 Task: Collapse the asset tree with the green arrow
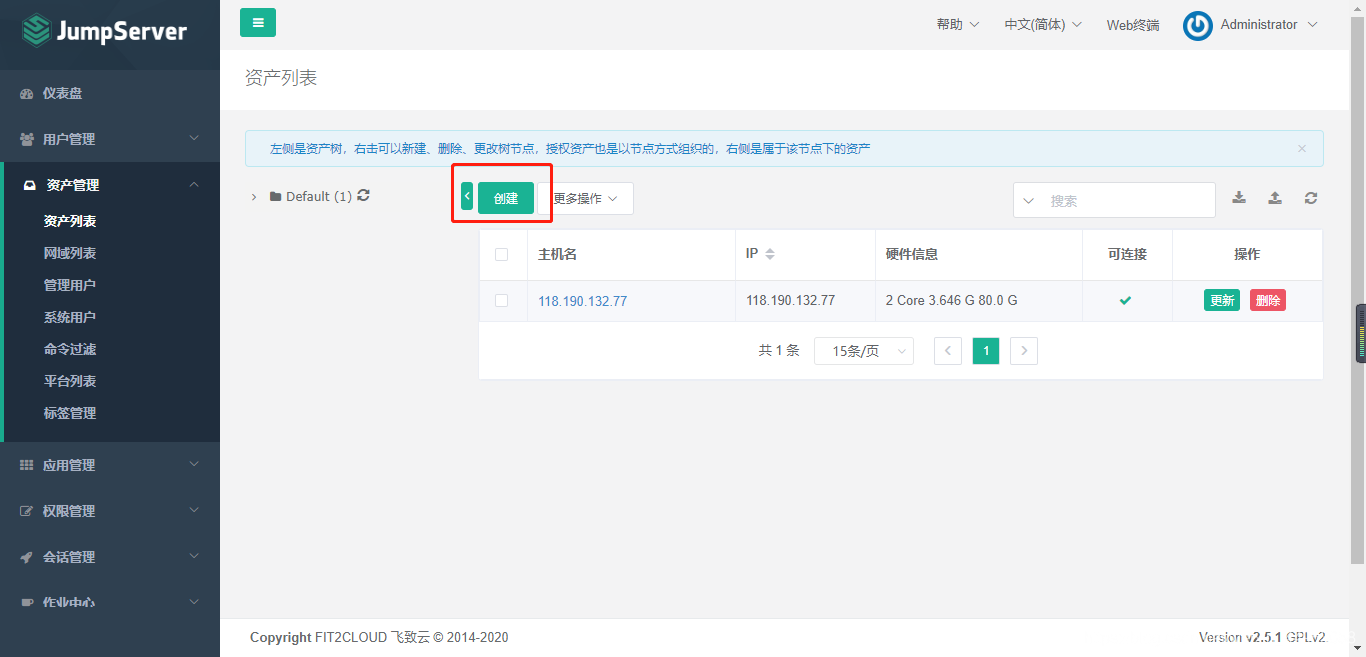tap(467, 196)
